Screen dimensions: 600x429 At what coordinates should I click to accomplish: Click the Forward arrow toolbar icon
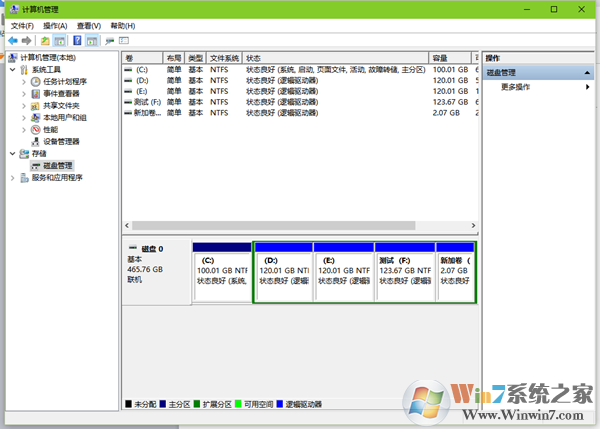coord(26,41)
